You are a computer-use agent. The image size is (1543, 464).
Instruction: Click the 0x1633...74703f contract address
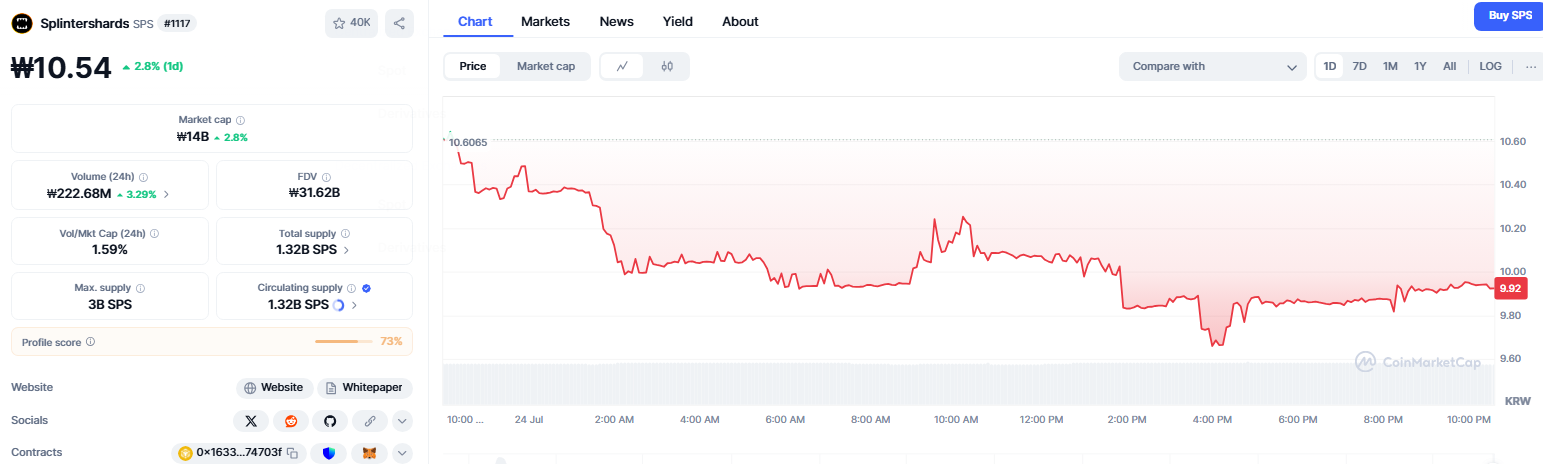239,454
